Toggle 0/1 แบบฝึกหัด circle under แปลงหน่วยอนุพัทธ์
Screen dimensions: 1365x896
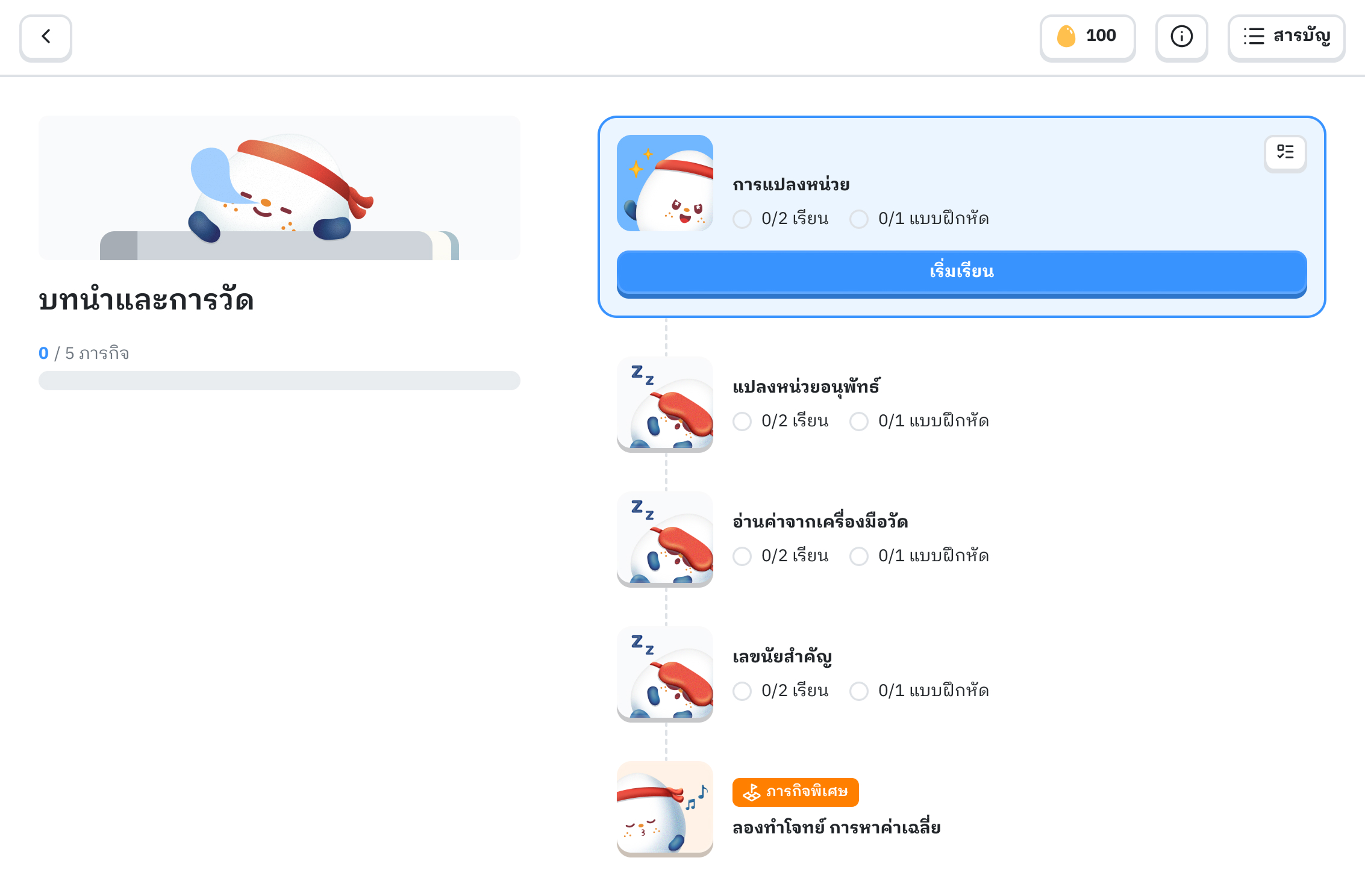[859, 421]
